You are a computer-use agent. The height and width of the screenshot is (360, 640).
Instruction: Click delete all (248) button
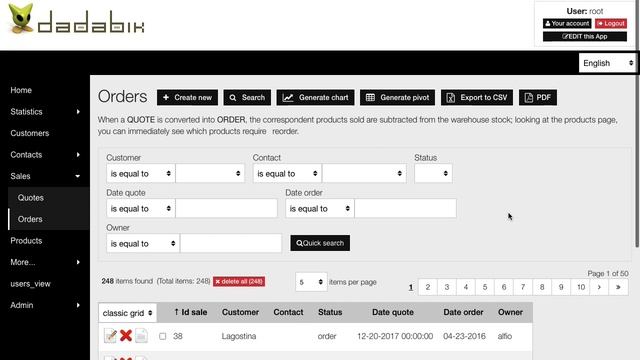239,282
